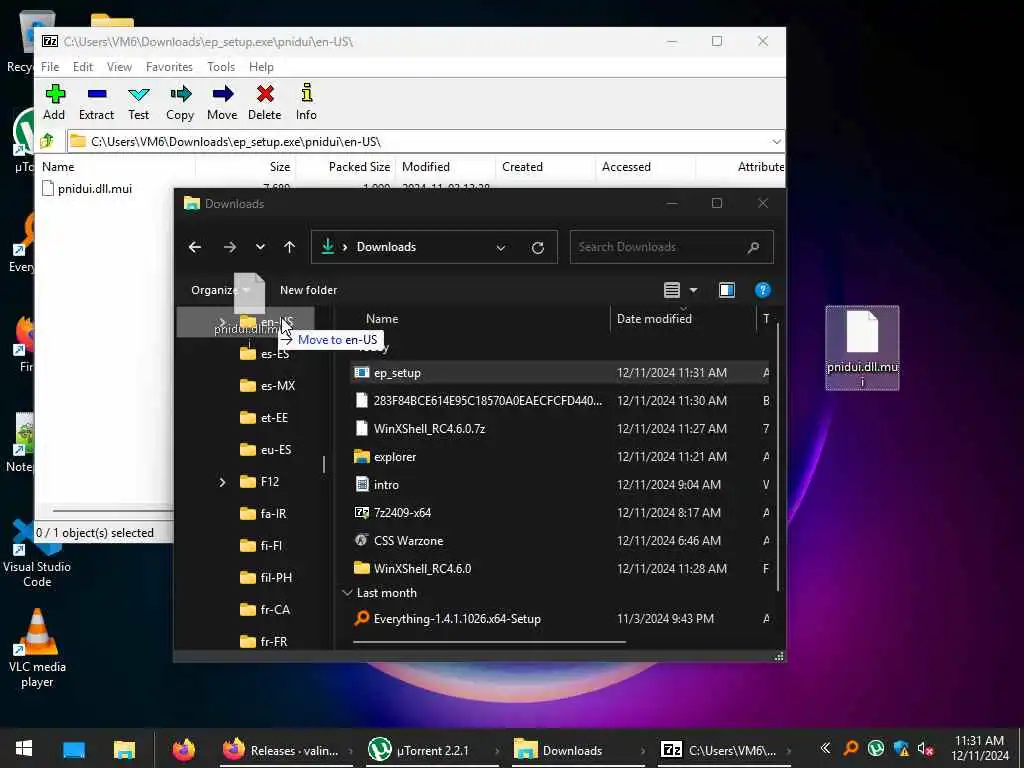Viewport: 1024px width, 768px height.
Task: Click the Copy icon in 7-Zip toolbar
Action: [180, 102]
